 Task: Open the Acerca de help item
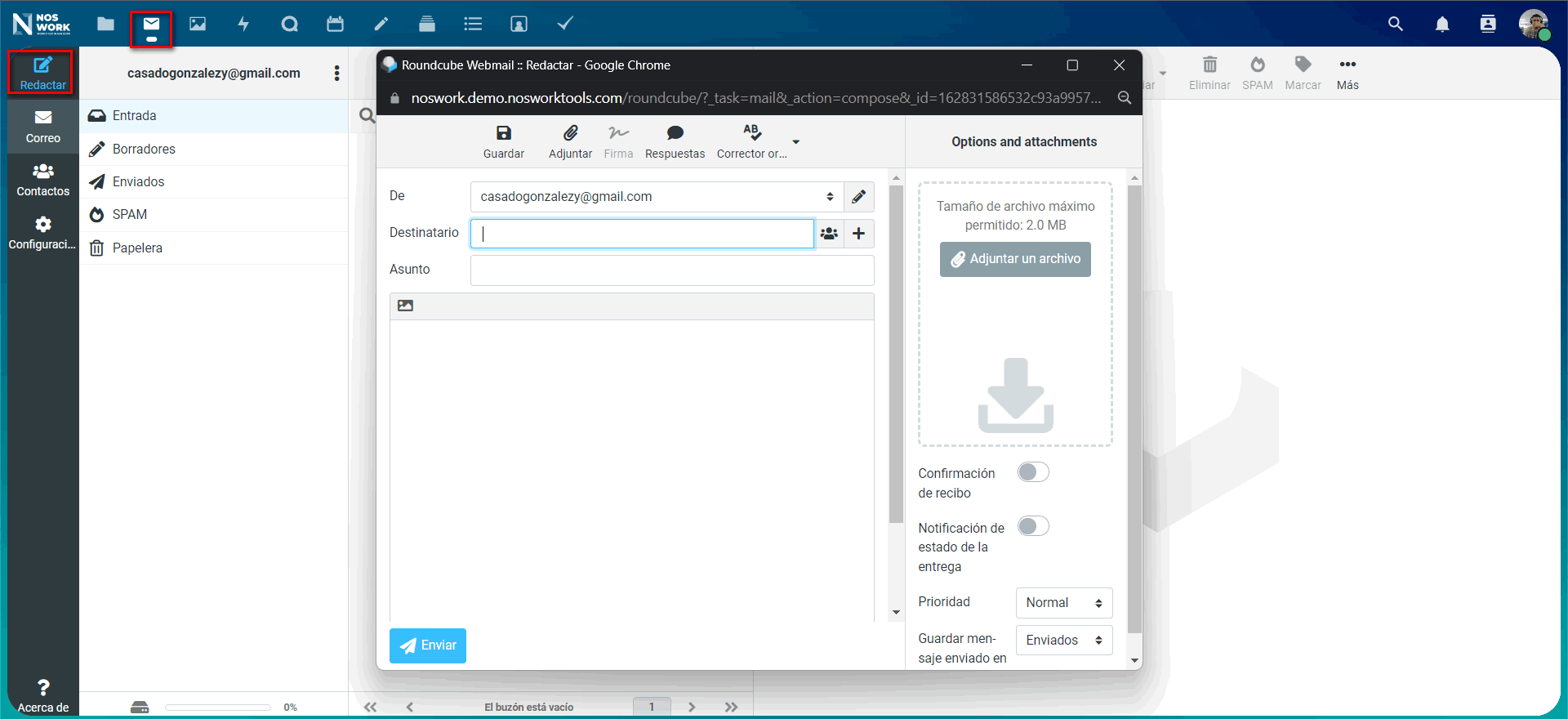tap(42, 696)
